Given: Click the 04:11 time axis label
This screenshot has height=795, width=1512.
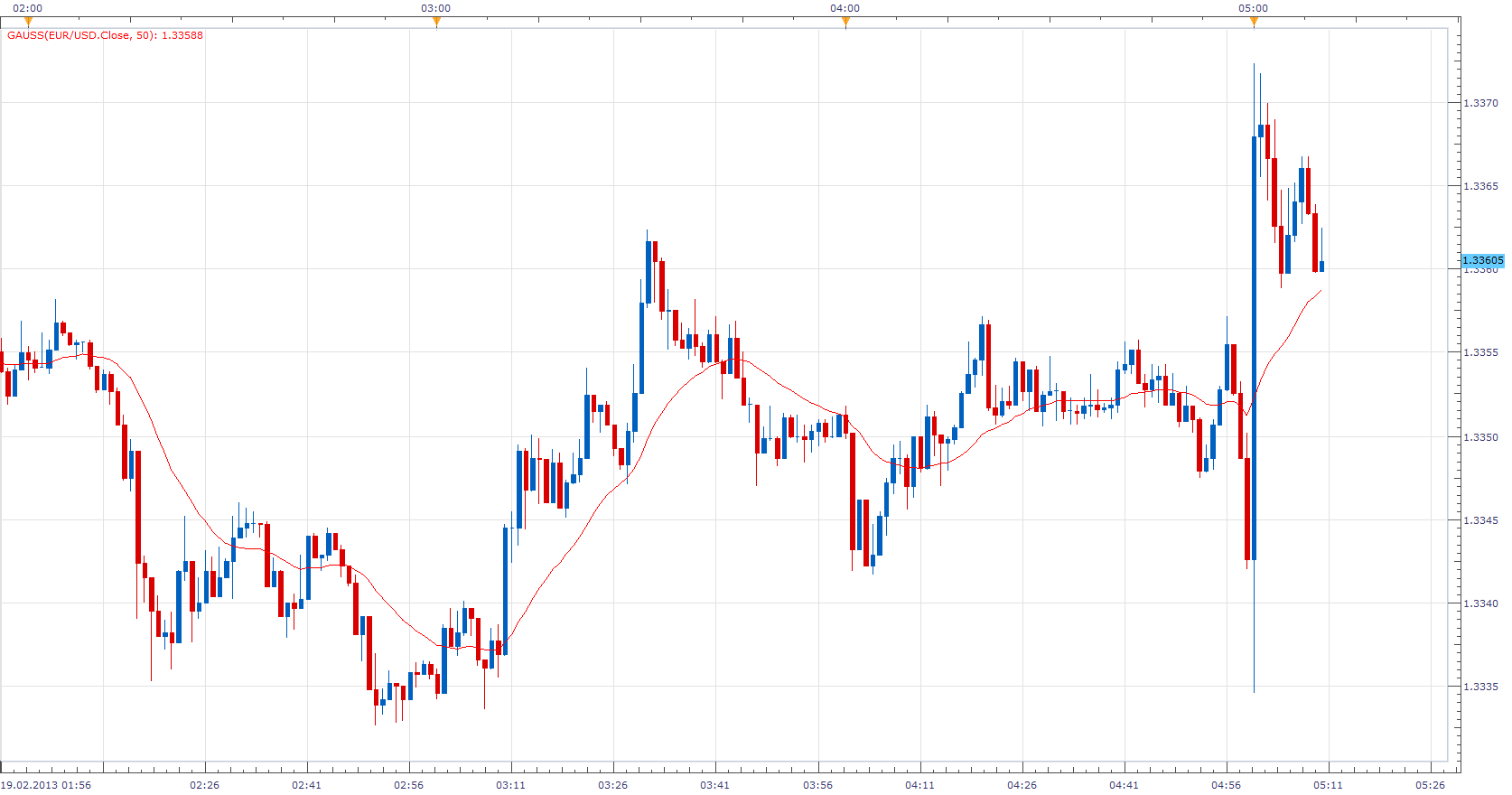Looking at the screenshot, I should pos(920,785).
